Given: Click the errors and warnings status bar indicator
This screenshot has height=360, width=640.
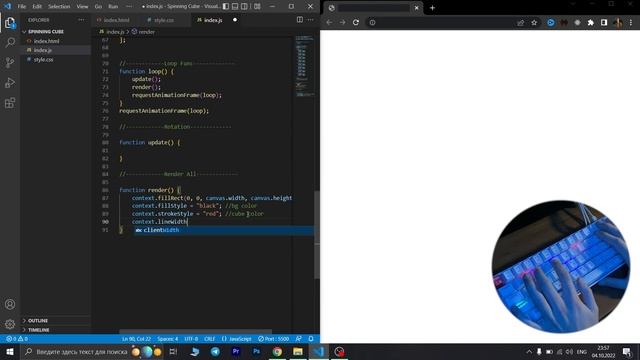Looking at the screenshot, I should pos(17,339).
